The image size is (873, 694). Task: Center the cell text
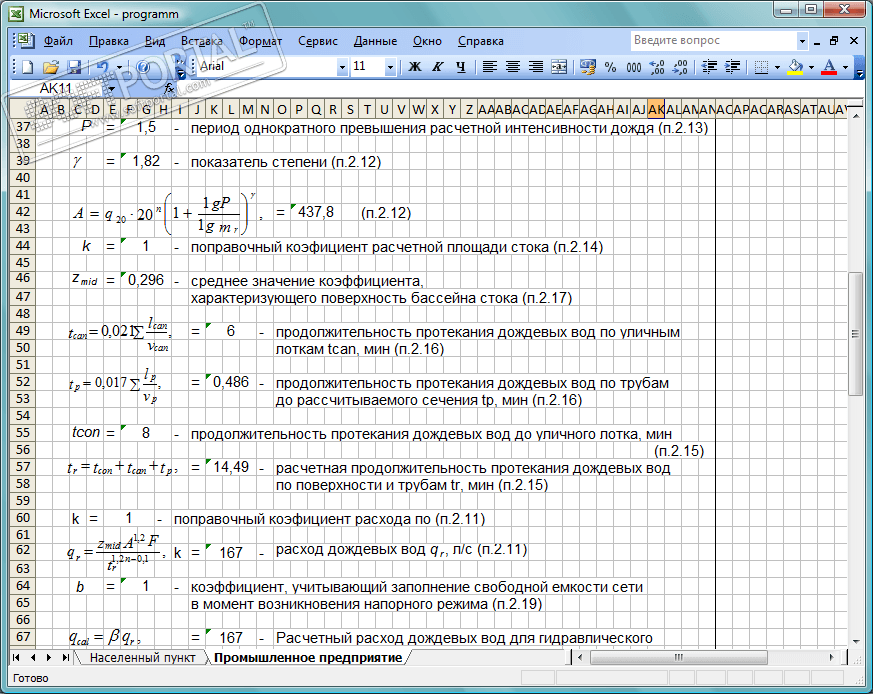[x=513, y=67]
